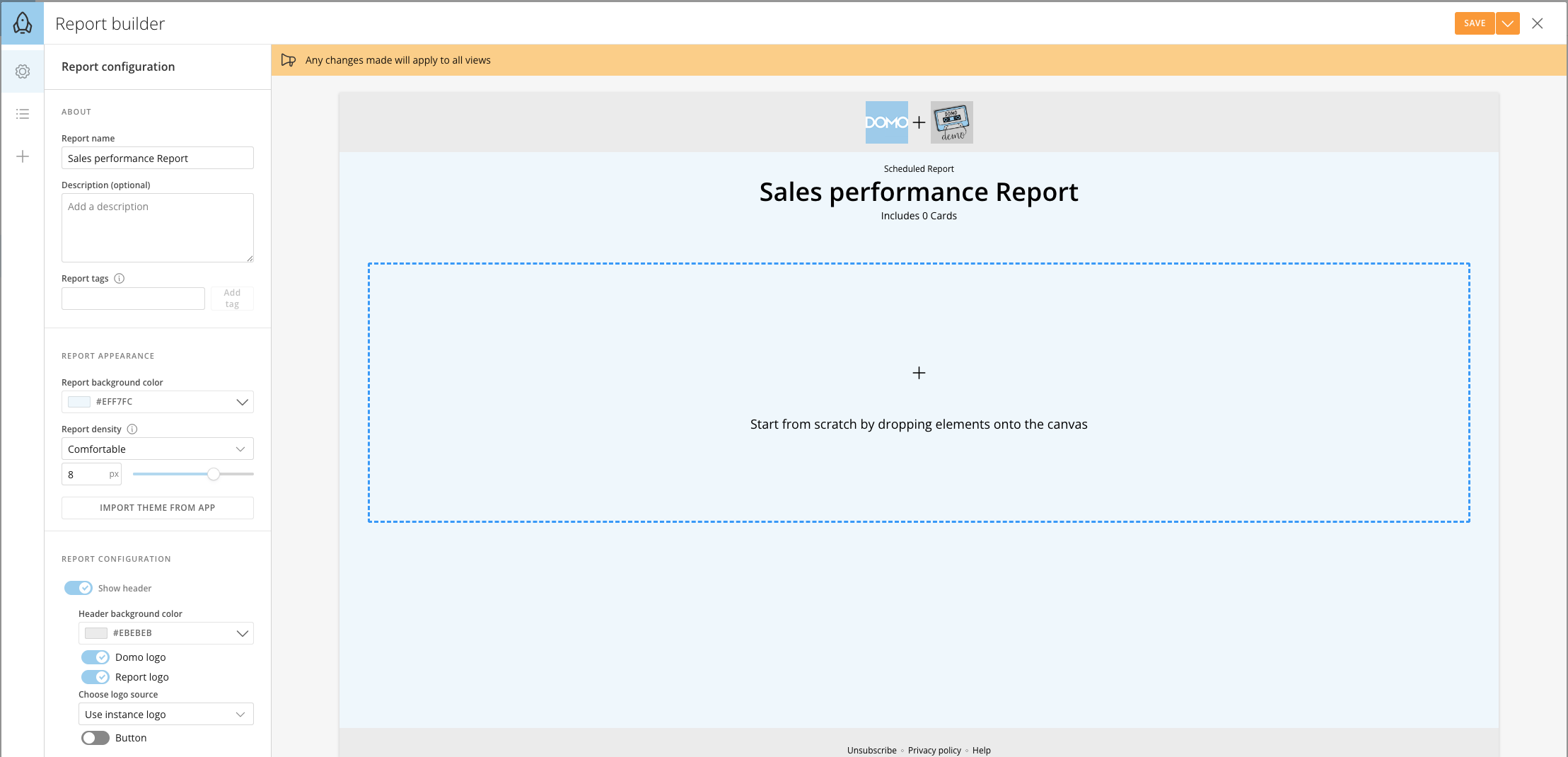
Task: Add a new view using the sidebar plus icon
Action: (23, 156)
